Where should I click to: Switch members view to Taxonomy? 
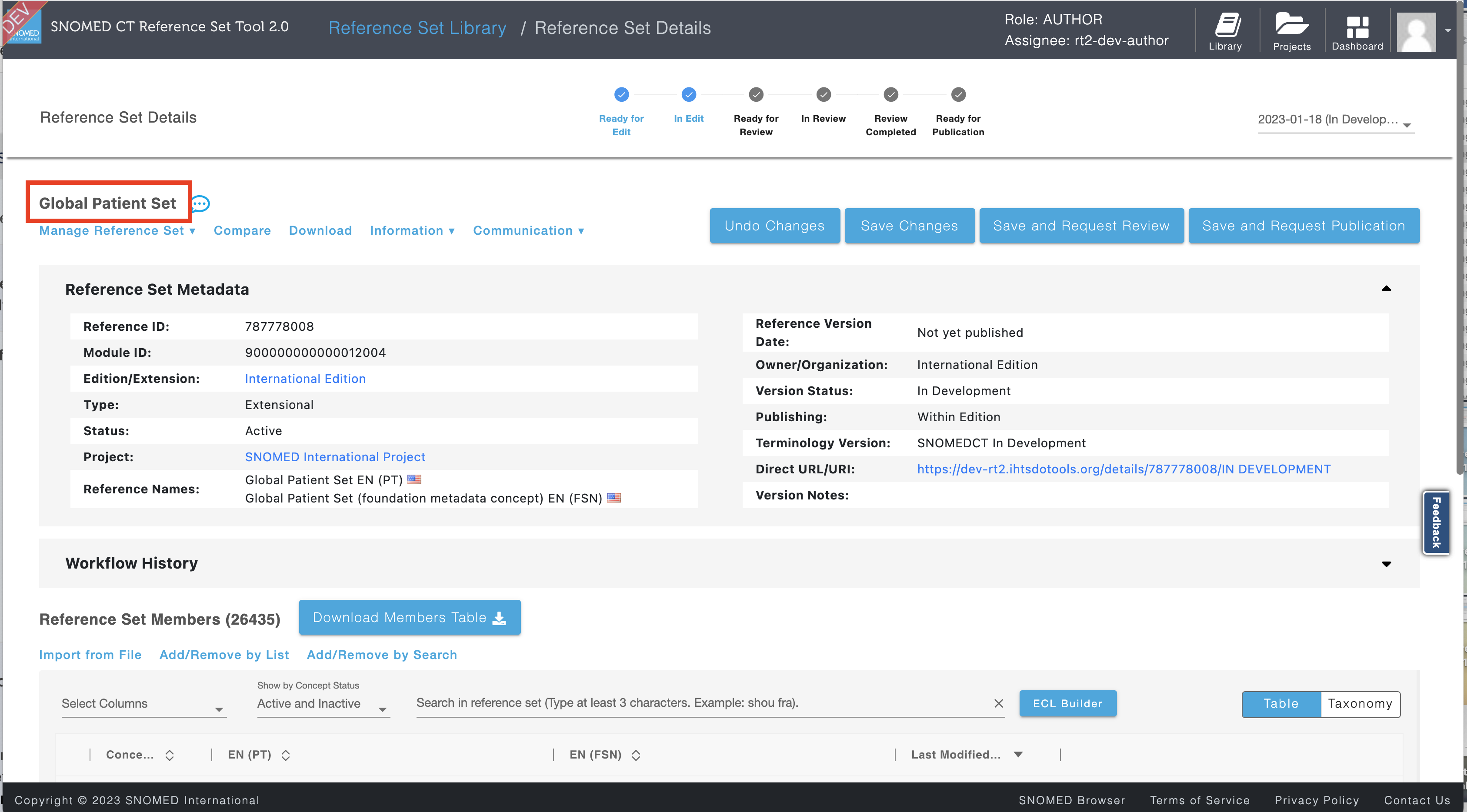pos(1360,704)
